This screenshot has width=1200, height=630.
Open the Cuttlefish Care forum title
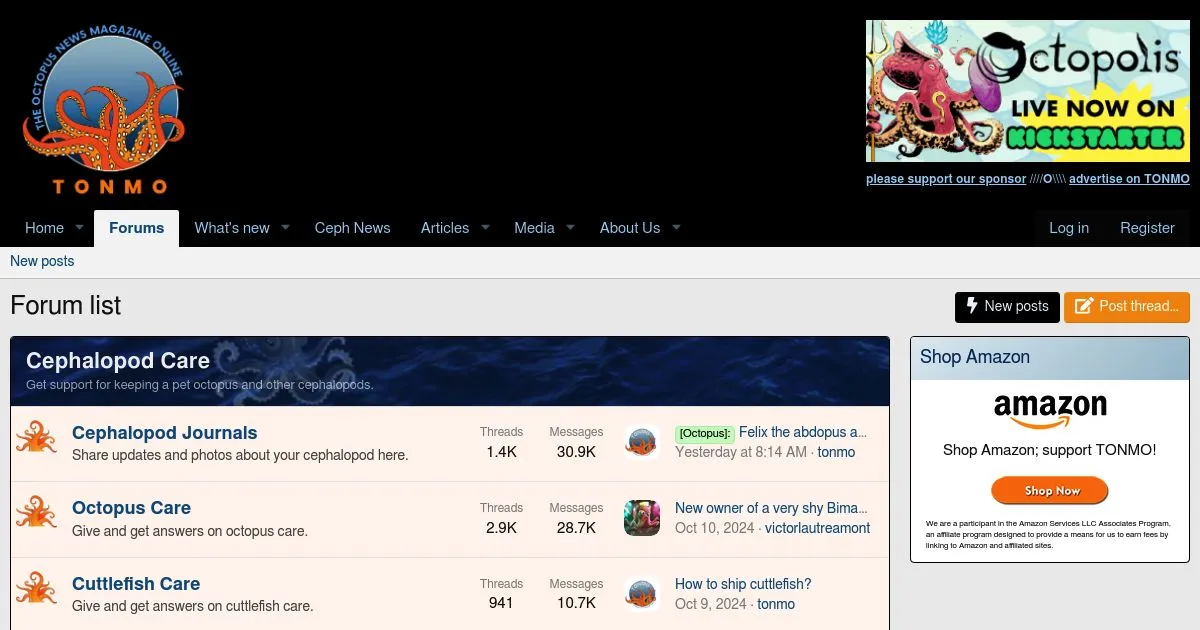click(136, 584)
